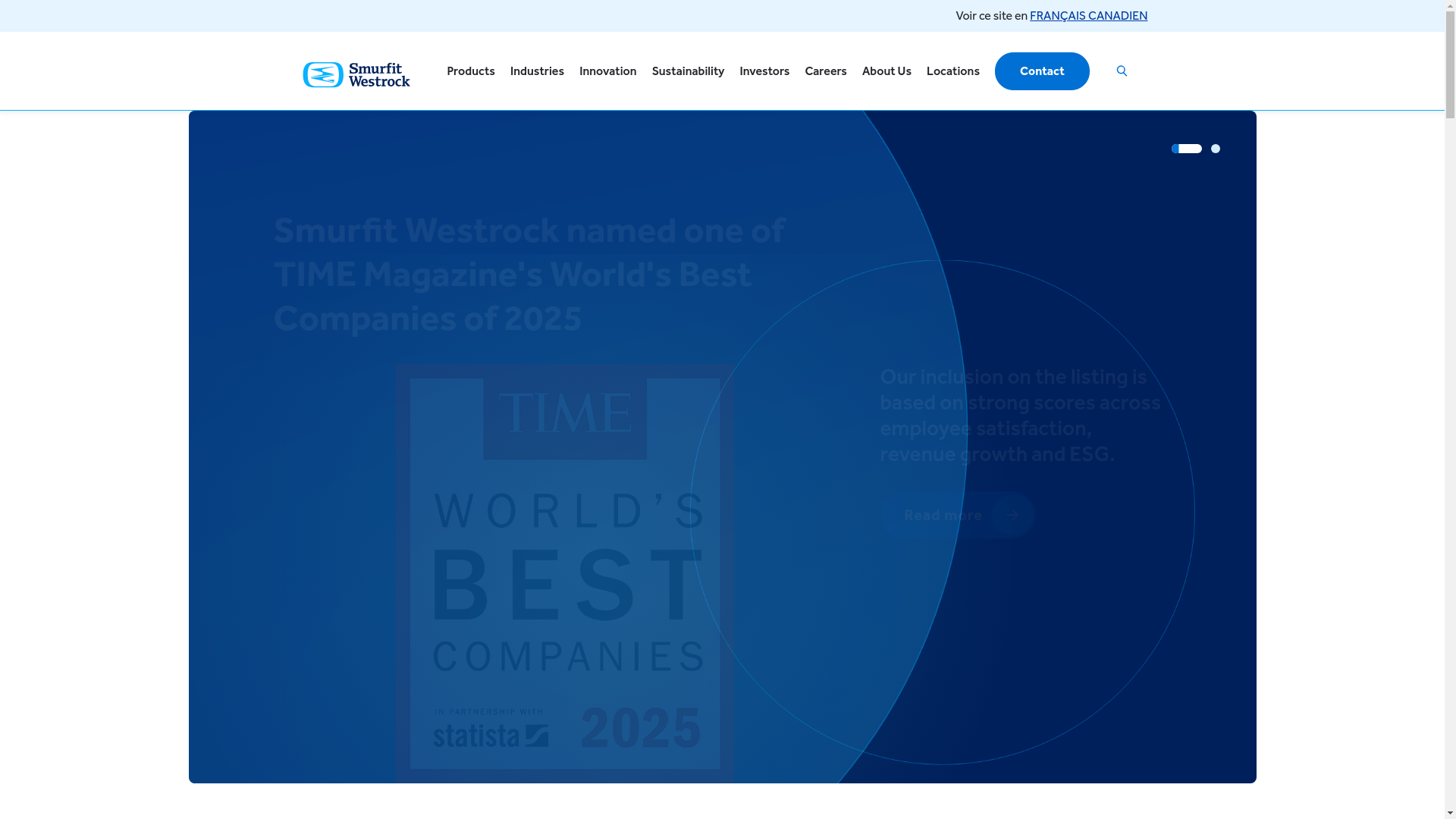Open the Investors menu
The height and width of the screenshot is (819, 1456).
(x=764, y=71)
